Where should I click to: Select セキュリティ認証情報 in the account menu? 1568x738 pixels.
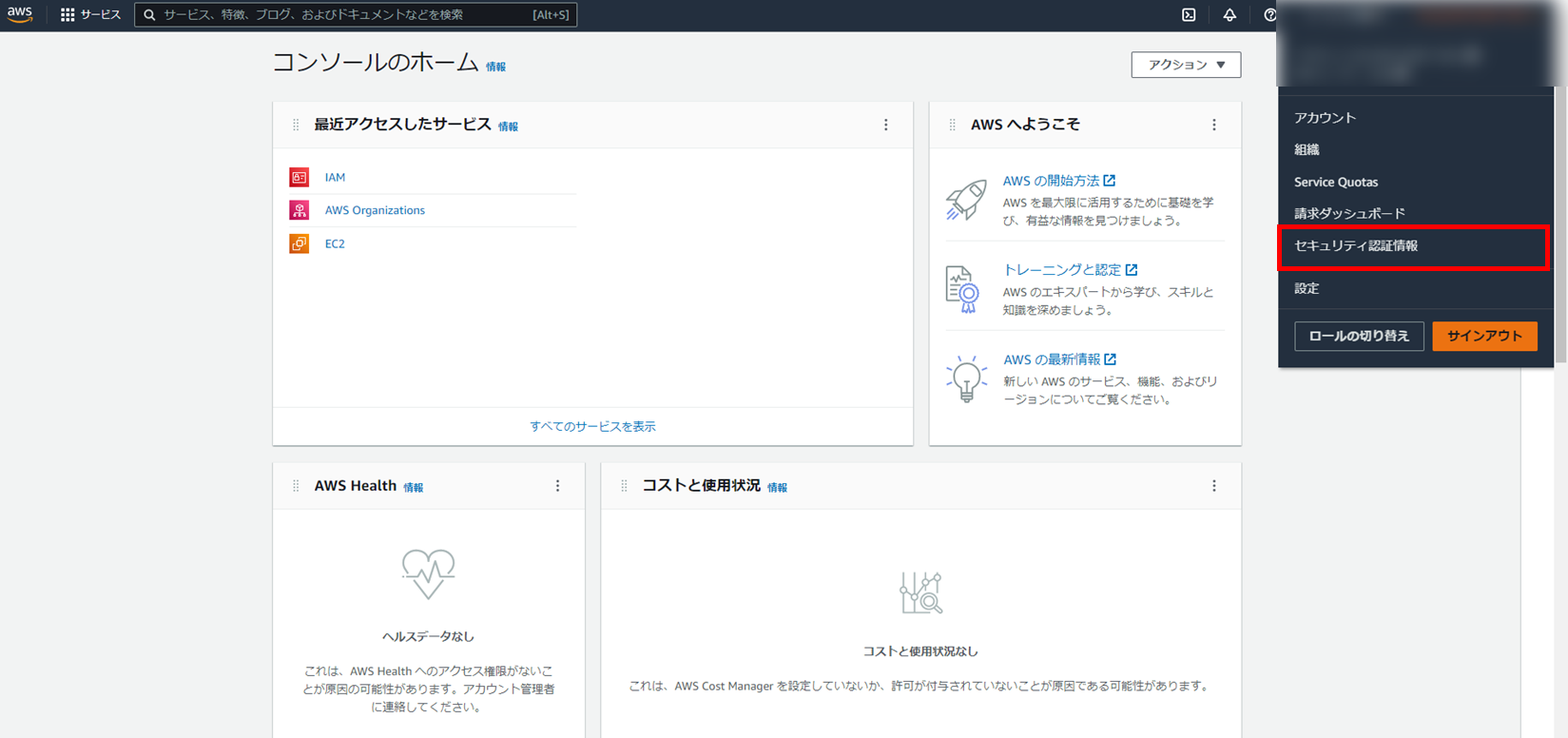[1356, 246]
